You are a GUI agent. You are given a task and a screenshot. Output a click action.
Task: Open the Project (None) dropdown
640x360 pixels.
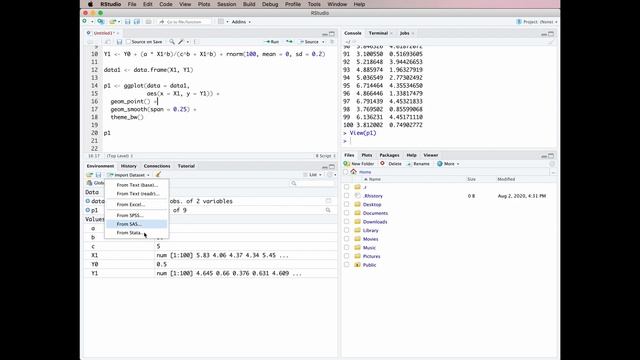coord(537,22)
